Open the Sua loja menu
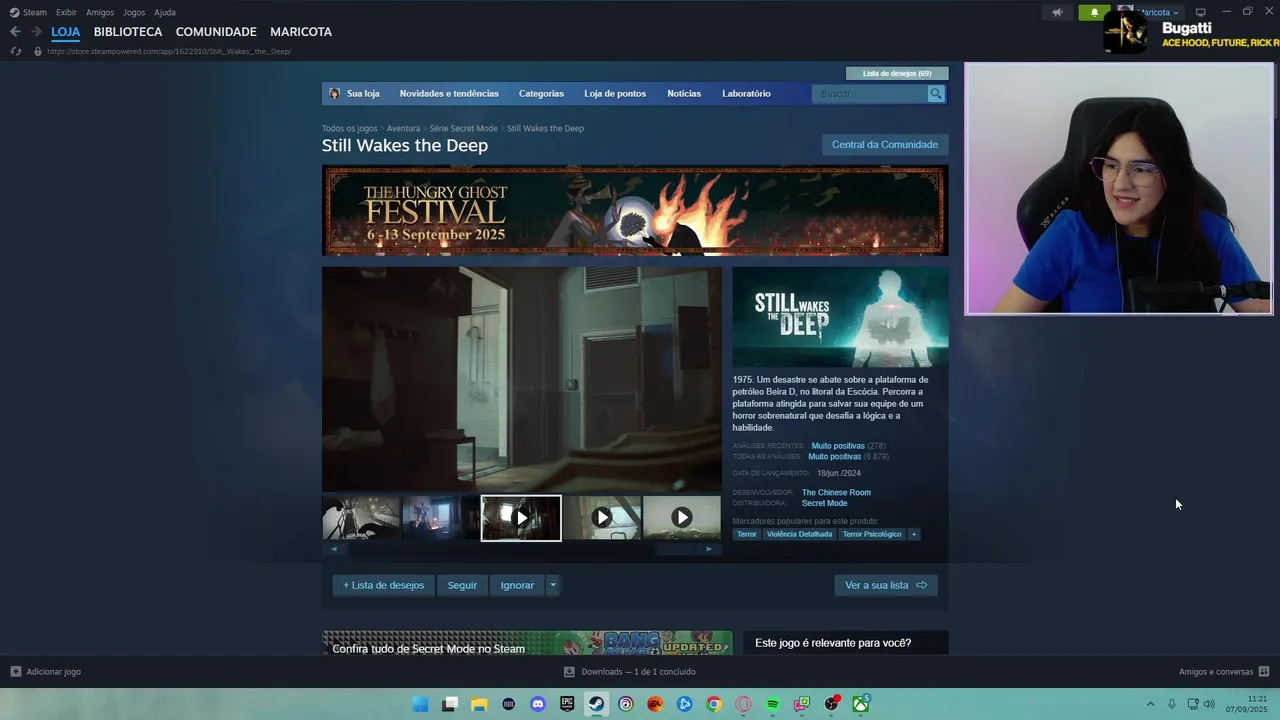The width and height of the screenshot is (1280, 720). click(363, 93)
